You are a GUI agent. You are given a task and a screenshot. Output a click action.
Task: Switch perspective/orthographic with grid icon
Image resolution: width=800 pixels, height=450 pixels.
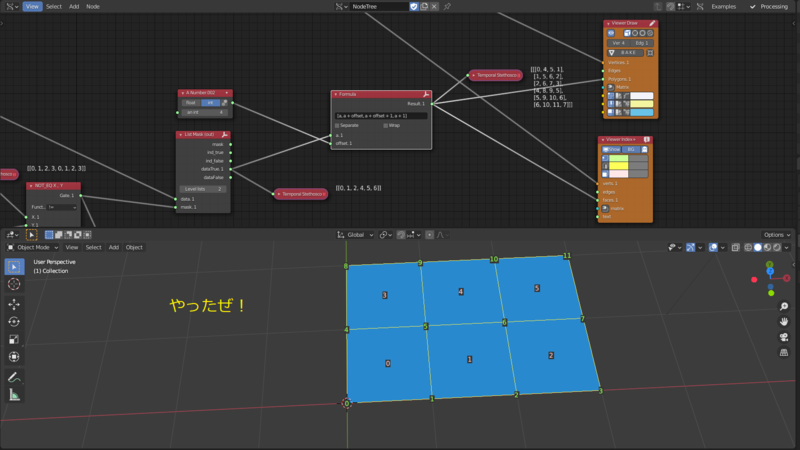(x=784, y=353)
